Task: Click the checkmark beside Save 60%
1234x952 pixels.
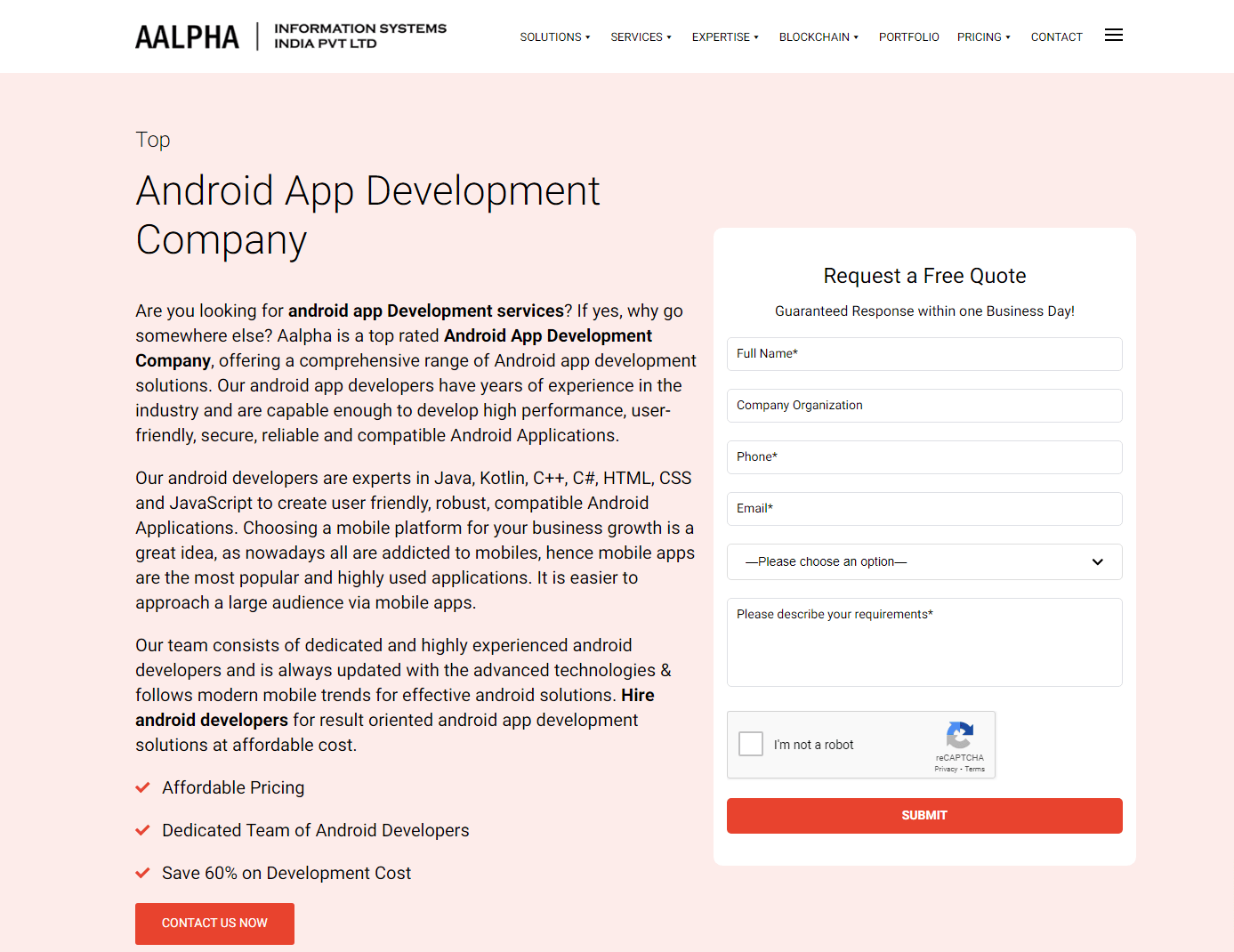Action: tap(142, 873)
